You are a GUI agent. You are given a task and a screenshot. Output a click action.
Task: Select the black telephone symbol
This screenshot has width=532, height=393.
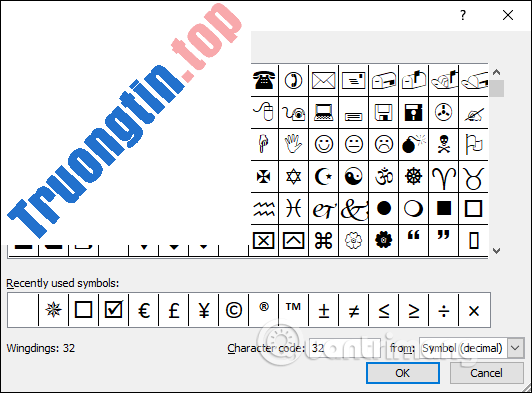pos(264,80)
